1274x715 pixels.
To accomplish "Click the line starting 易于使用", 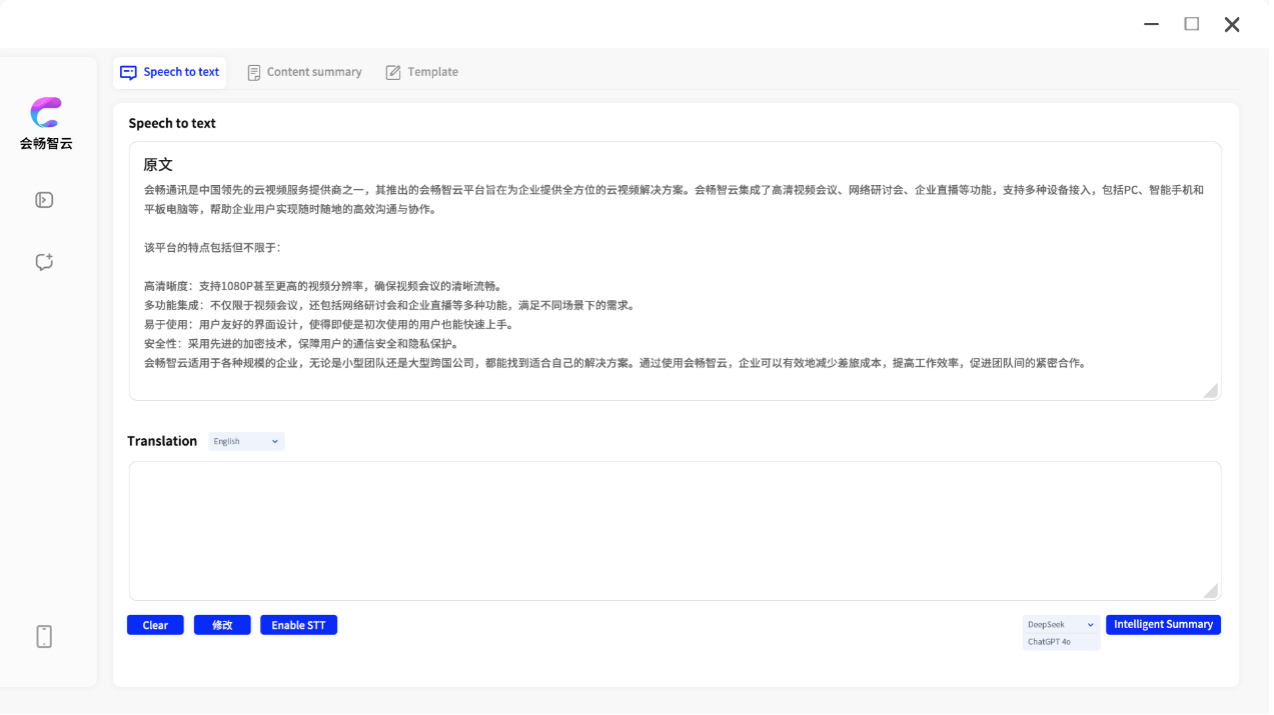I will [329, 324].
